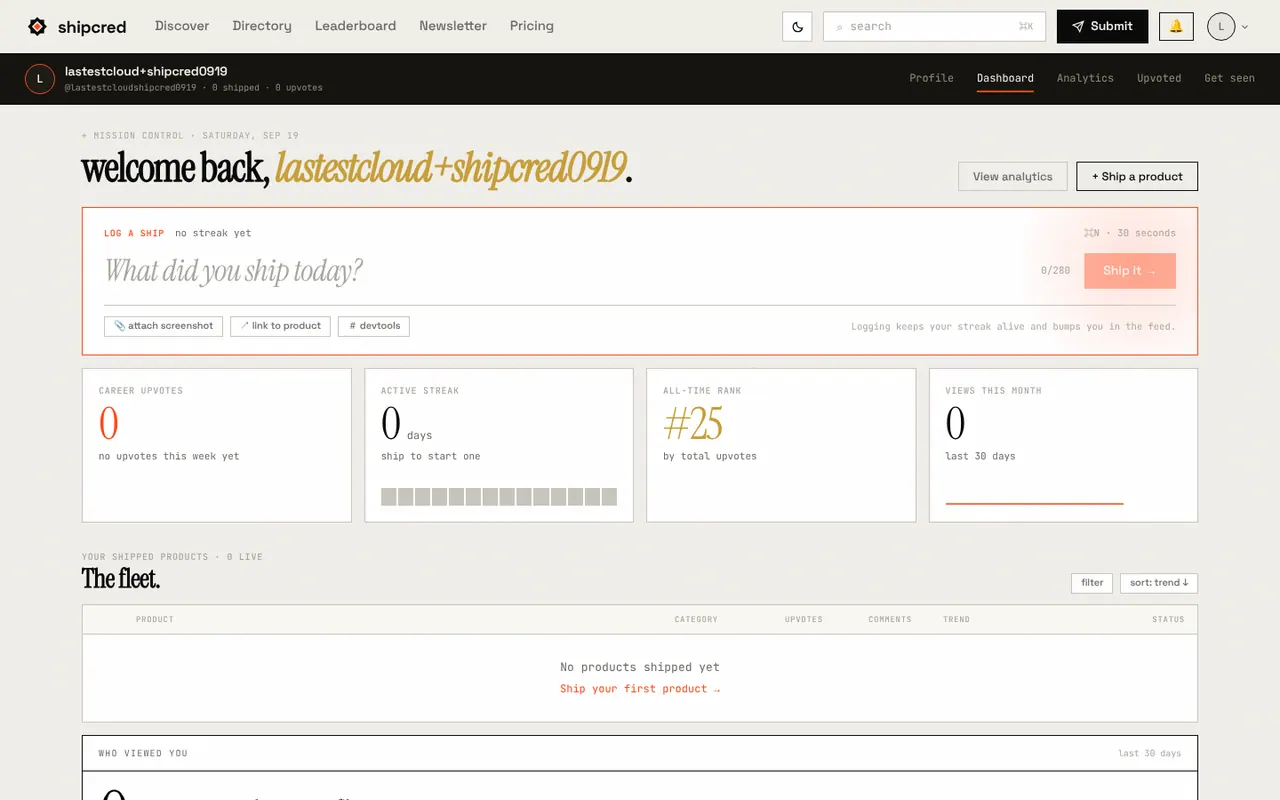Focus the search input field
The image size is (1280, 800).
click(x=934, y=27)
